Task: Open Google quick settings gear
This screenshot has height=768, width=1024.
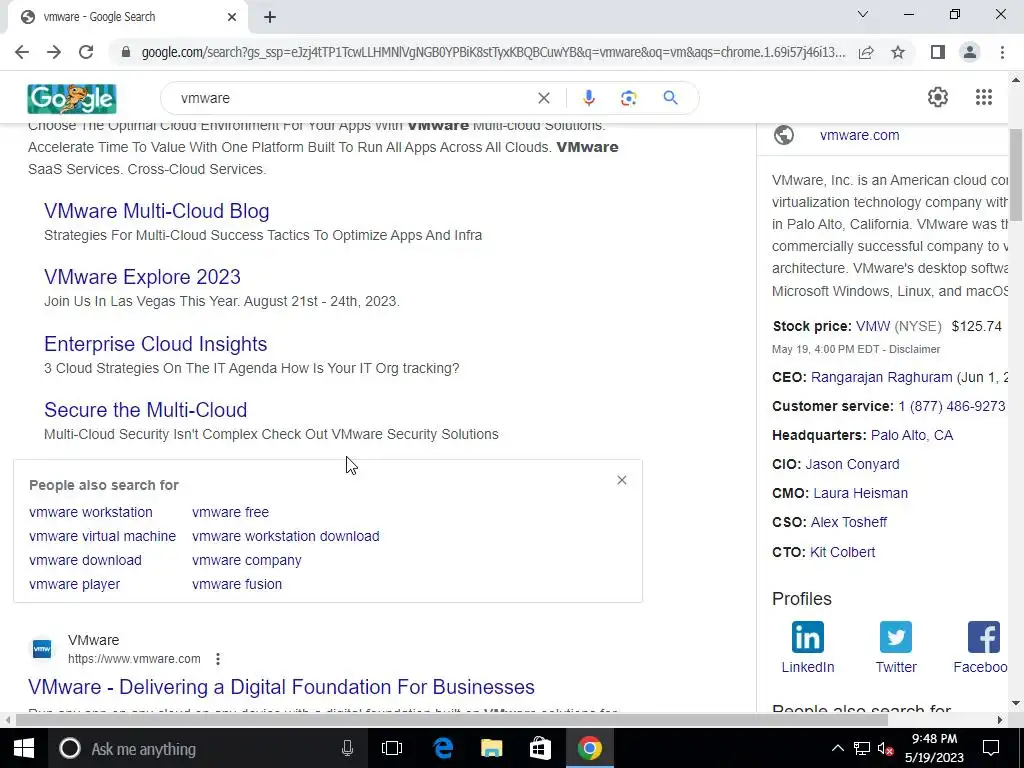Action: tap(938, 97)
